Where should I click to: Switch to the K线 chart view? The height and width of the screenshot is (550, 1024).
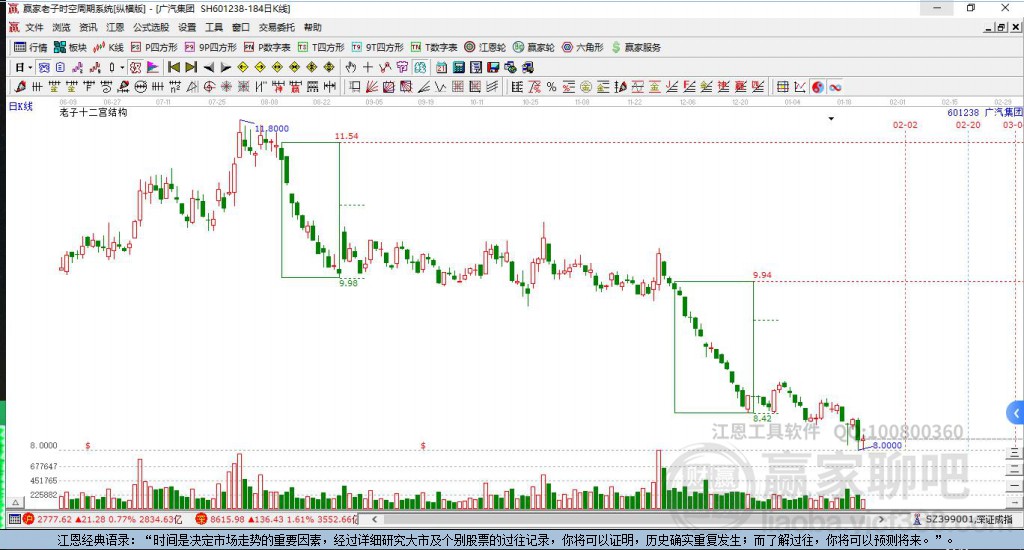(x=108, y=47)
